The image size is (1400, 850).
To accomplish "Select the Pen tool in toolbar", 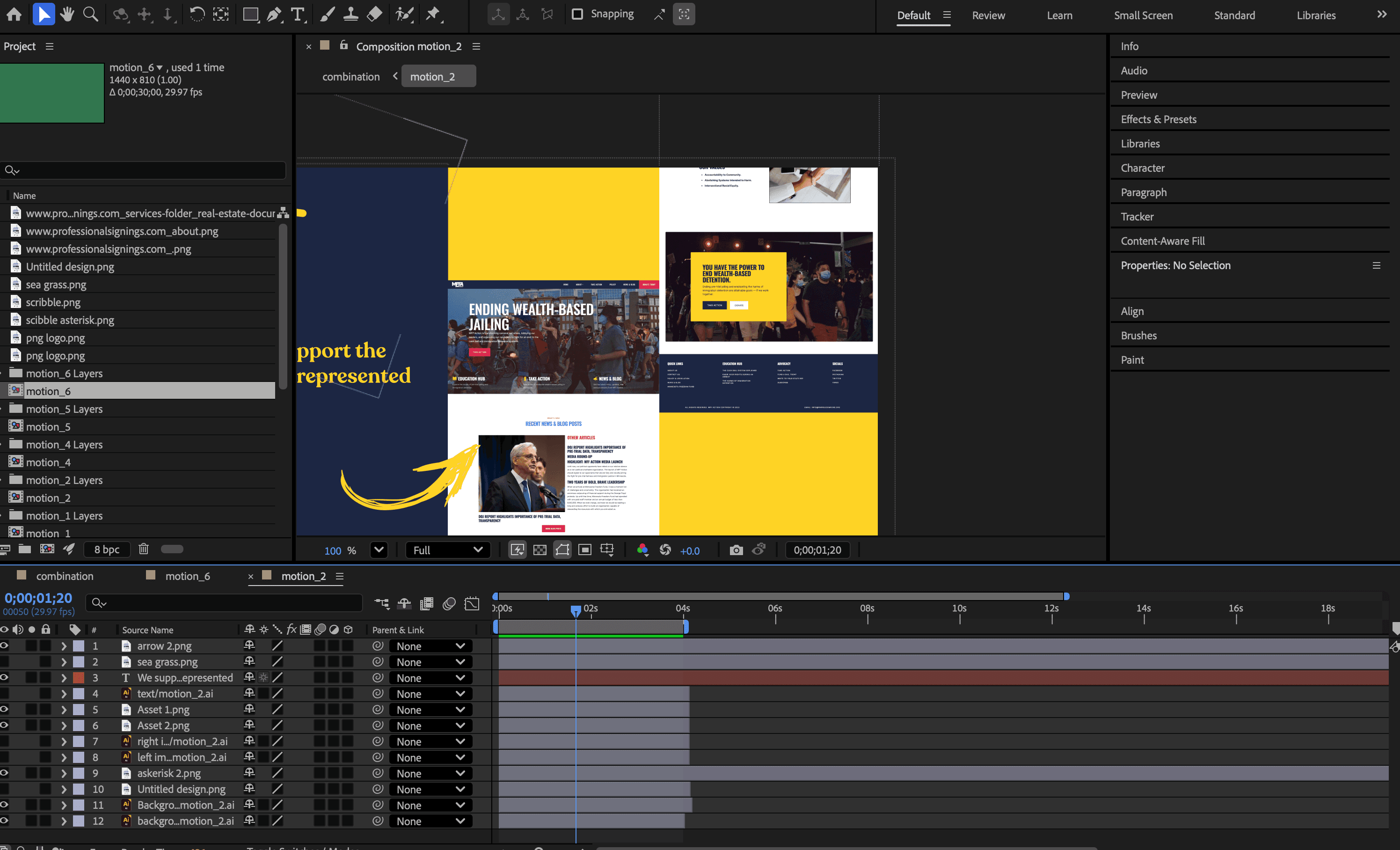I will pyautogui.click(x=274, y=15).
